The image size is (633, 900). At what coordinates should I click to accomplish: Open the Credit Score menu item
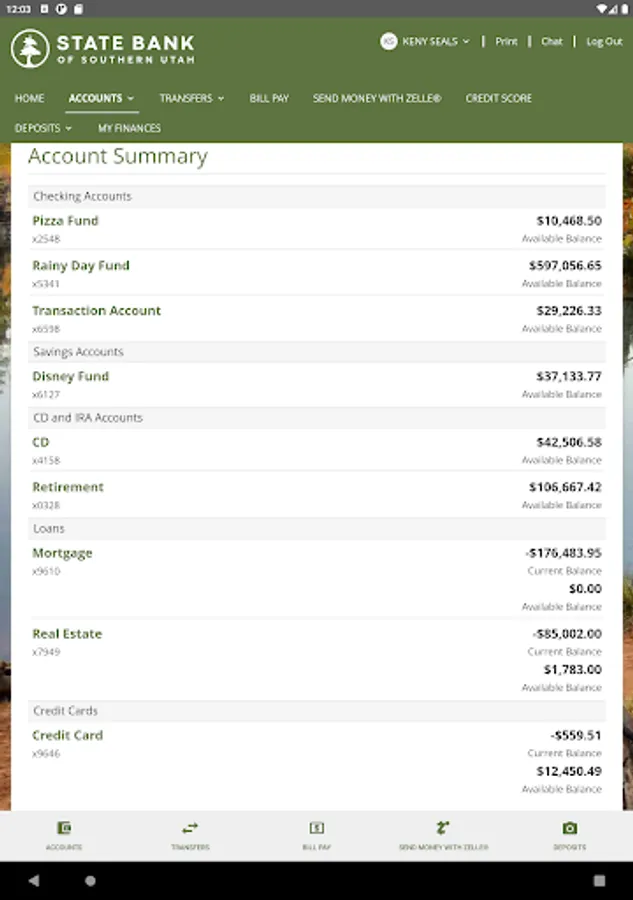tap(498, 98)
